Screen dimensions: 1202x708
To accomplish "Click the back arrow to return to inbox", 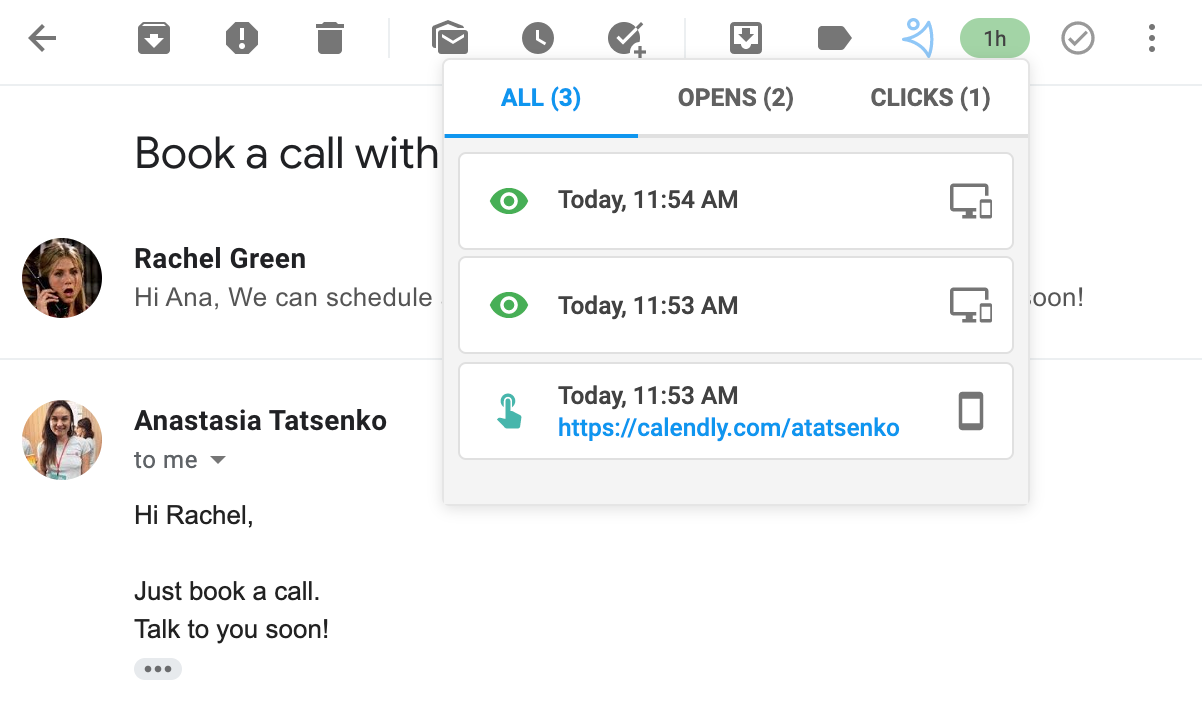I will click(x=43, y=39).
